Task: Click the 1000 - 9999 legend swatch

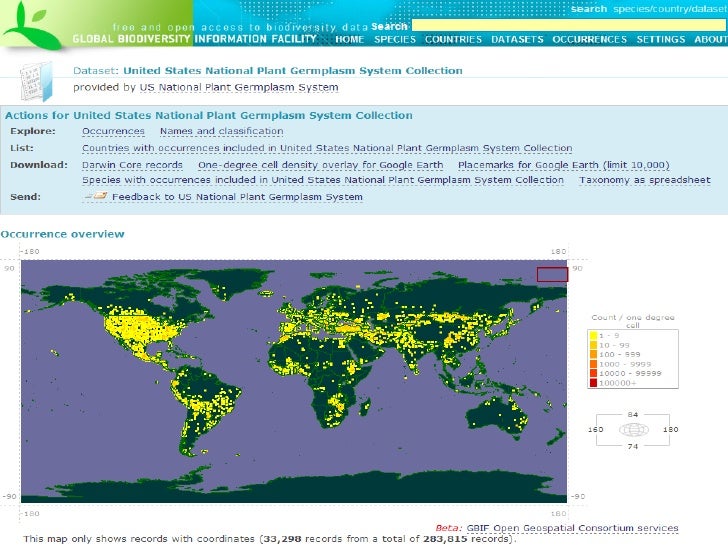Action: (593, 364)
